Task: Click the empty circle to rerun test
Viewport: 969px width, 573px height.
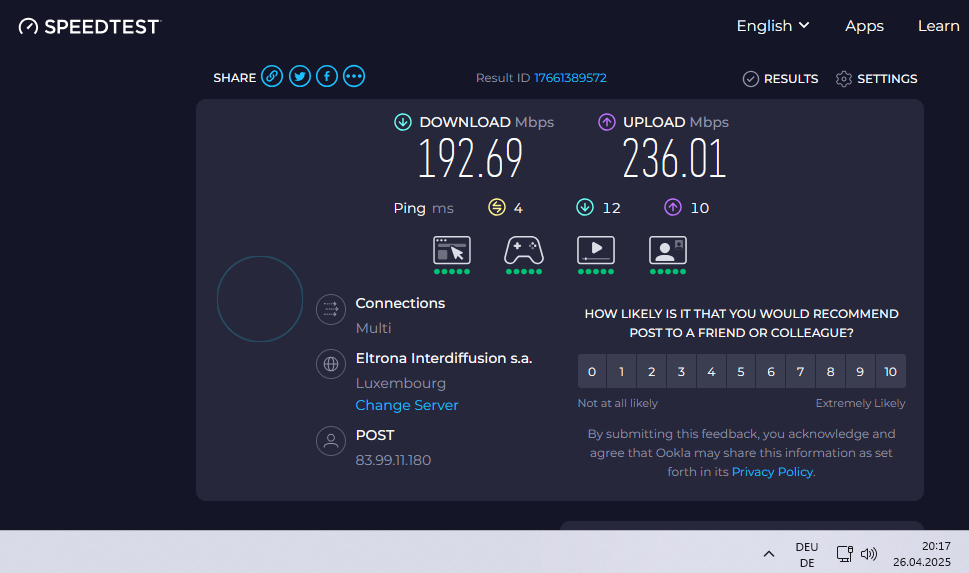Action: [260, 299]
